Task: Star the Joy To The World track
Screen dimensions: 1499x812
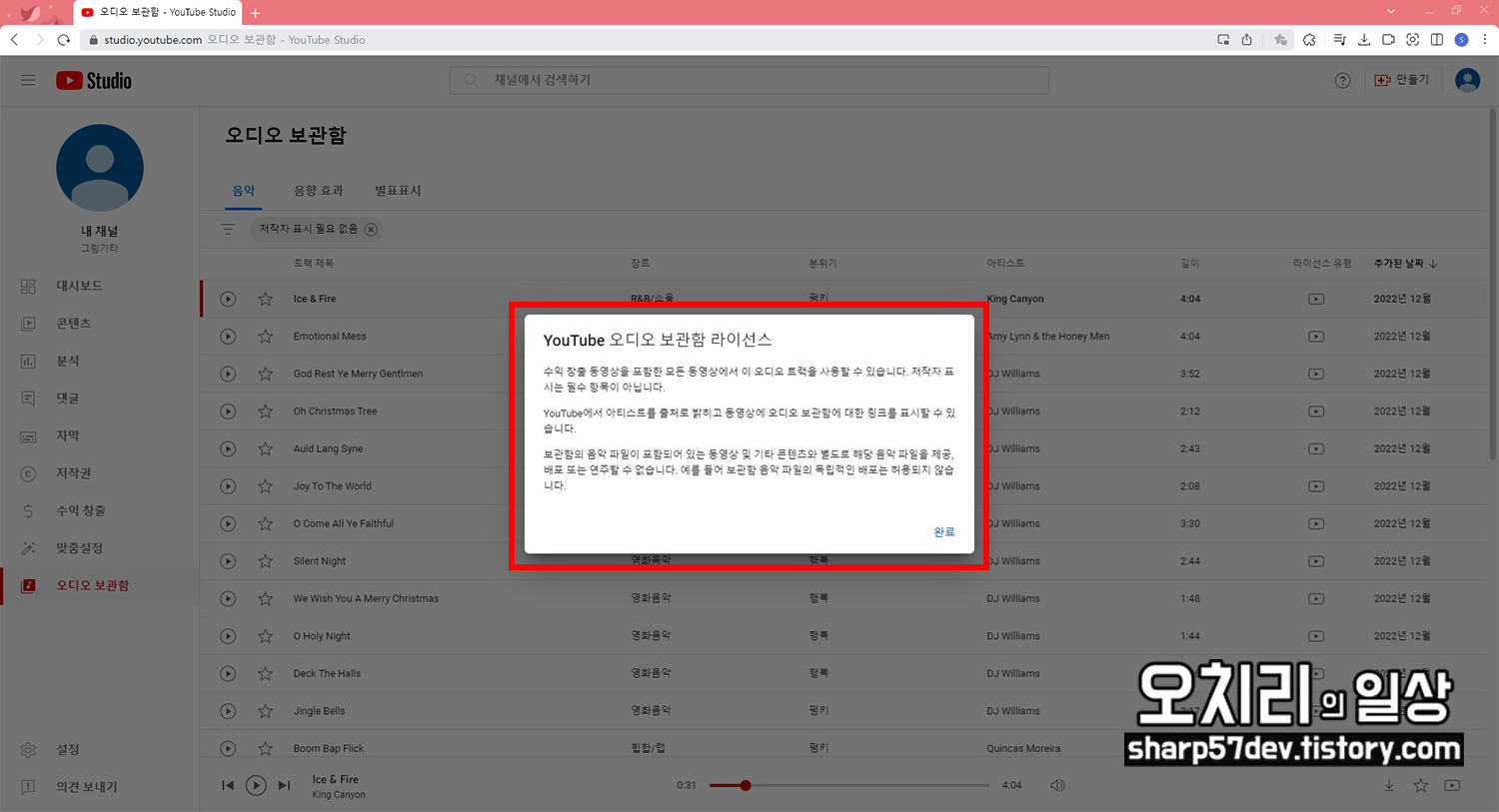Action: [x=265, y=486]
